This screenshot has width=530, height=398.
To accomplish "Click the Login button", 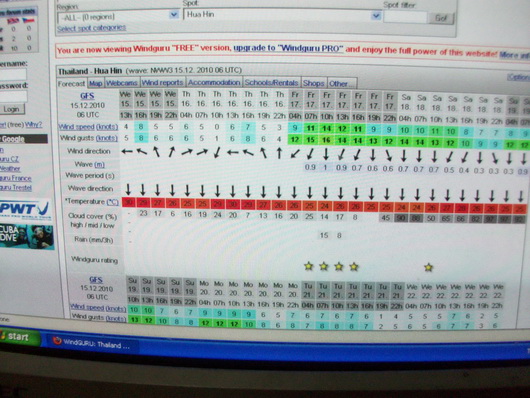I will click(12, 109).
